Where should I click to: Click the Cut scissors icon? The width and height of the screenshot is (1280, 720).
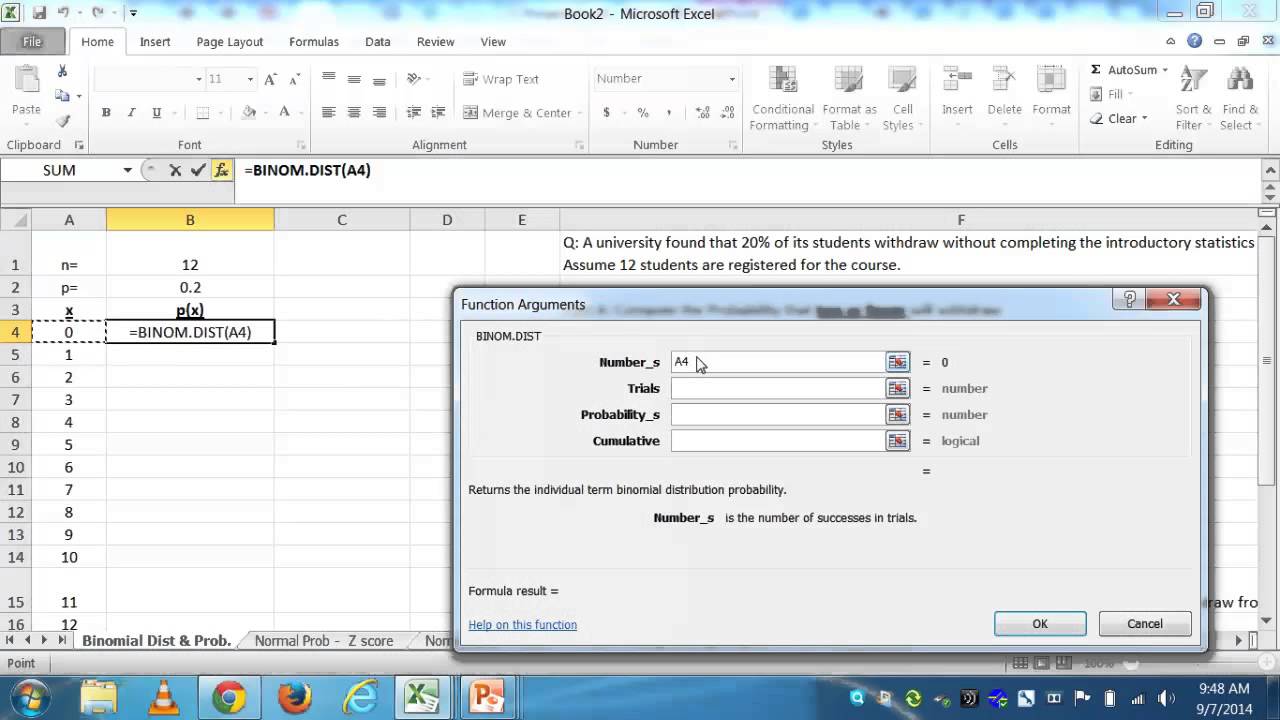tap(62, 71)
